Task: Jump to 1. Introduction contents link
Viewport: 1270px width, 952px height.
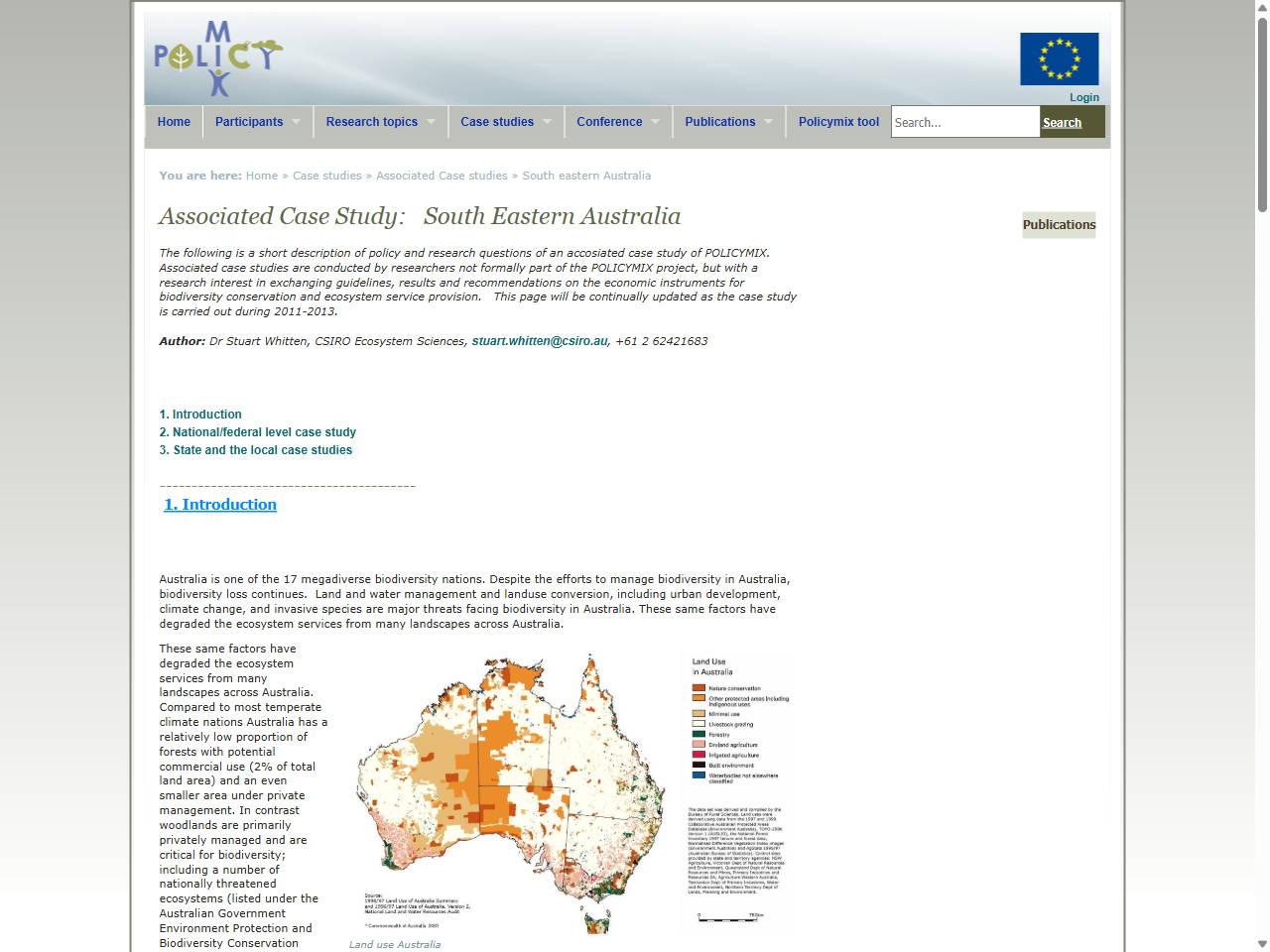Action: [200, 415]
